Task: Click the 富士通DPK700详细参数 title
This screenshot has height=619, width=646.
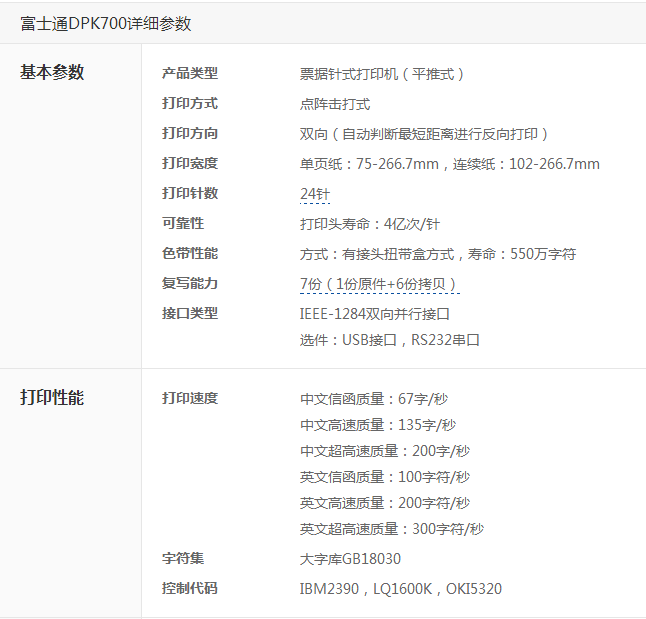Action: point(105,23)
